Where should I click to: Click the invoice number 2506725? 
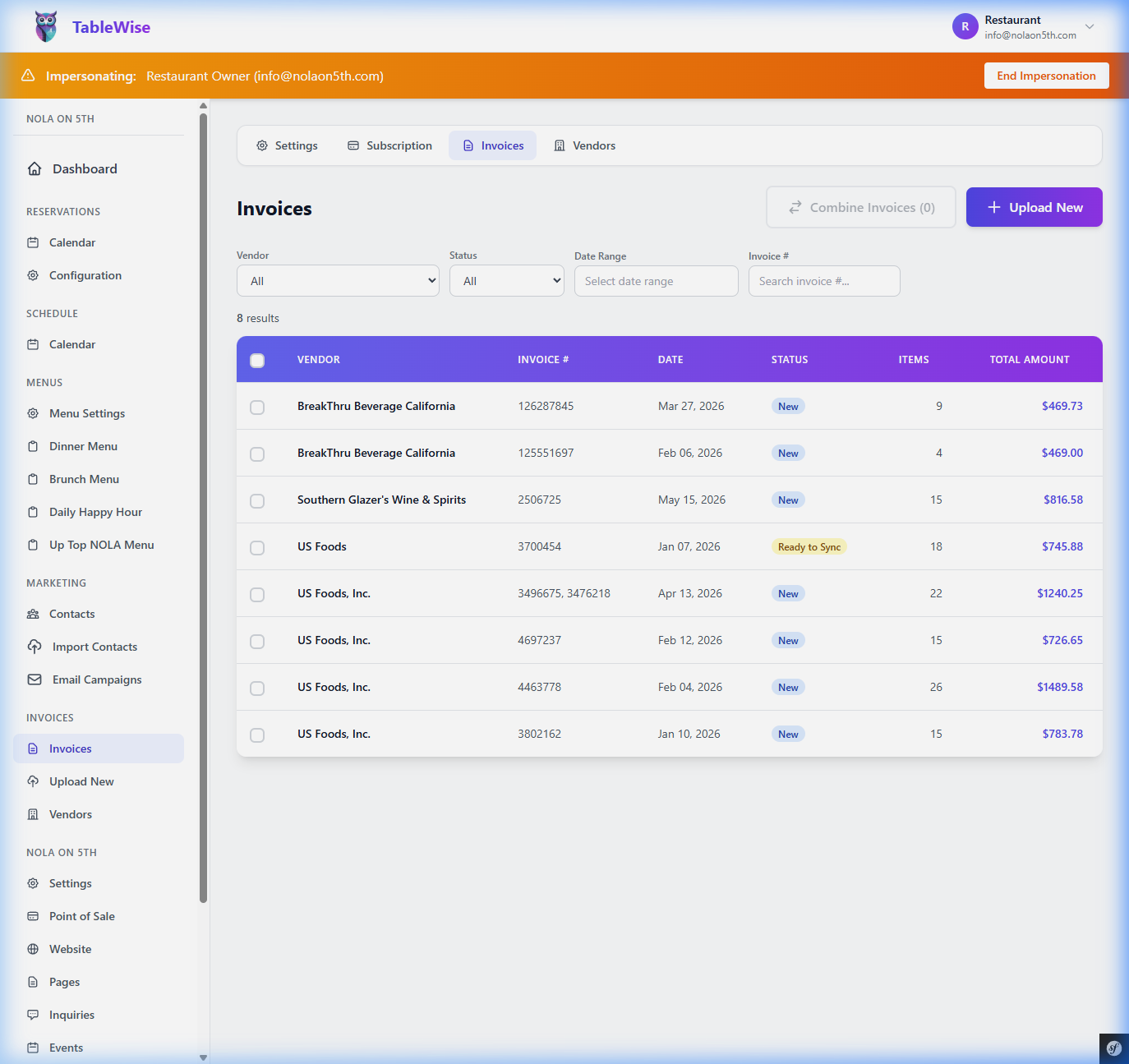[539, 500]
